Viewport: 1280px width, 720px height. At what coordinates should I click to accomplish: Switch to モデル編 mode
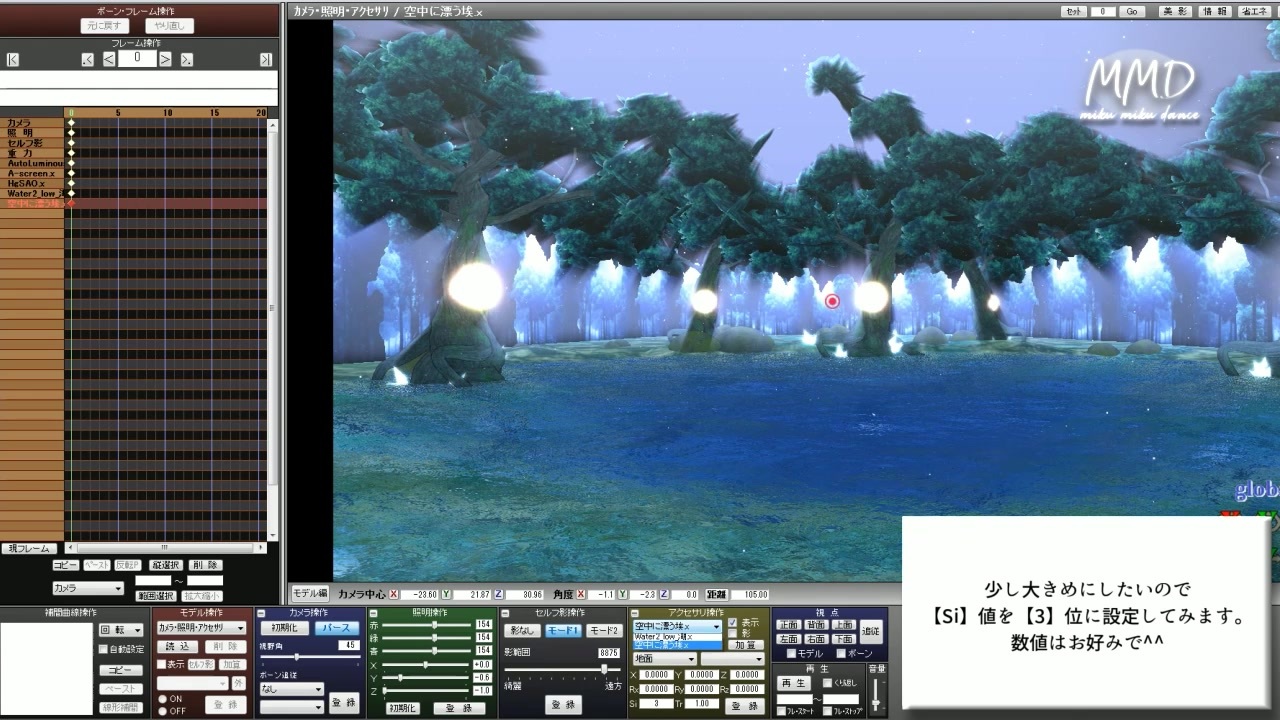(310, 593)
